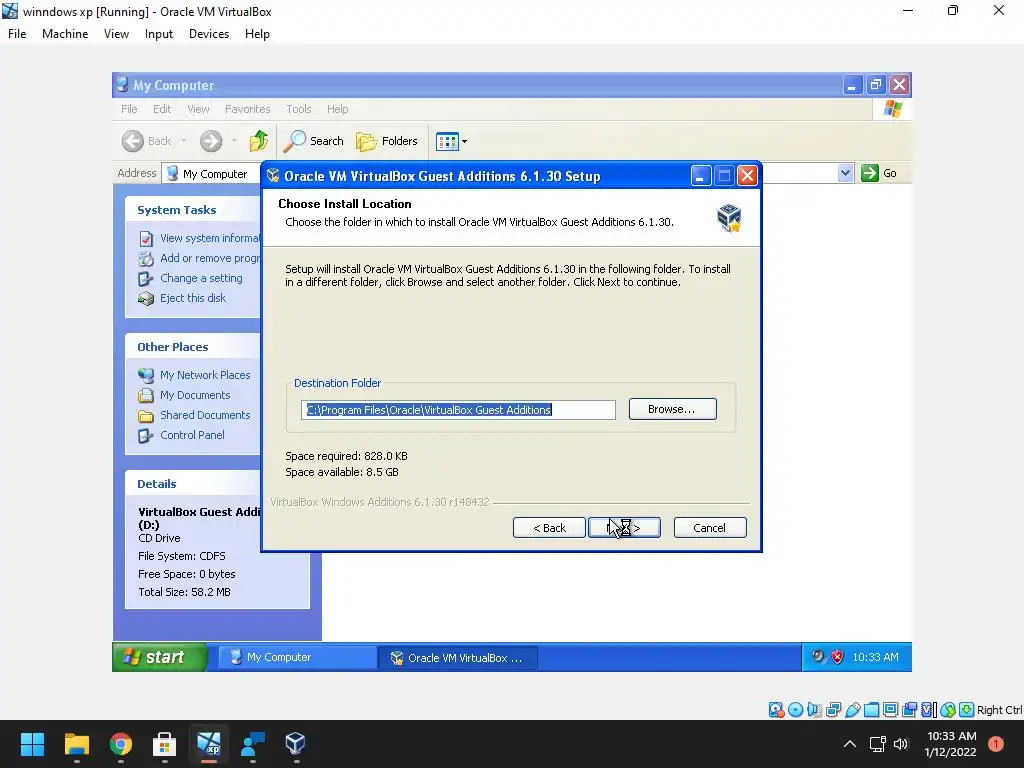Viewport: 1024px width, 768px height.
Task: Open Google Chrome from host taskbar
Action: 120,744
